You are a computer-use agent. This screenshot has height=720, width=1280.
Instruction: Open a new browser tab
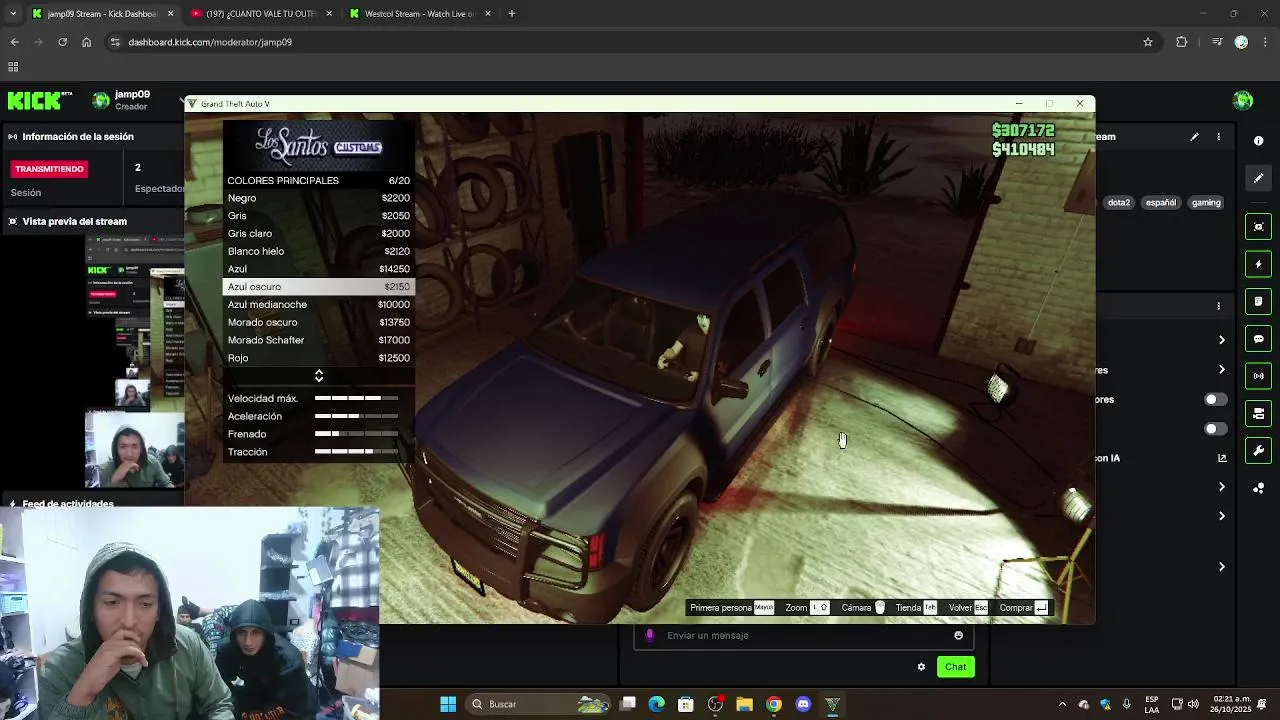pyautogui.click(x=512, y=14)
